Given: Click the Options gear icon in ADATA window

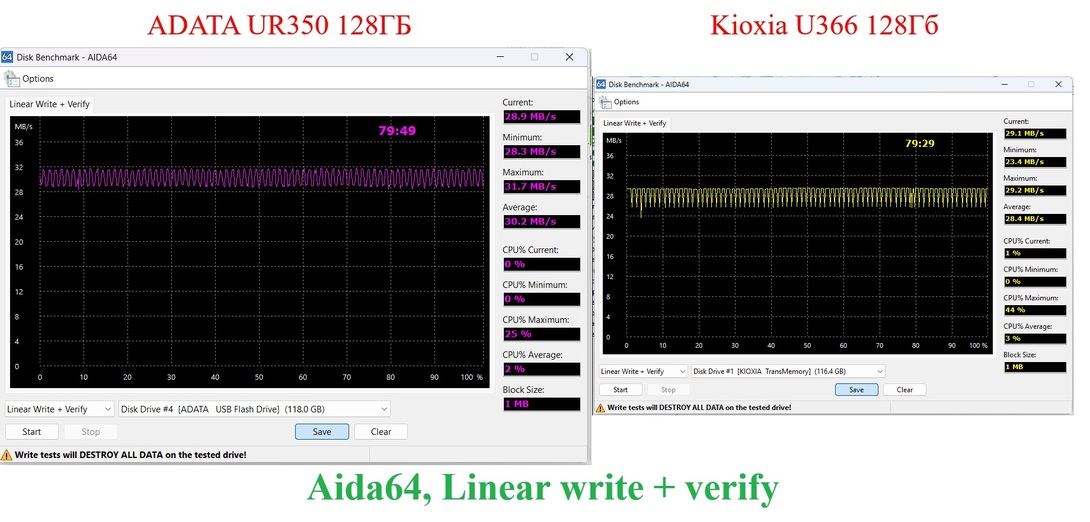Looking at the screenshot, I should pos(11,79).
